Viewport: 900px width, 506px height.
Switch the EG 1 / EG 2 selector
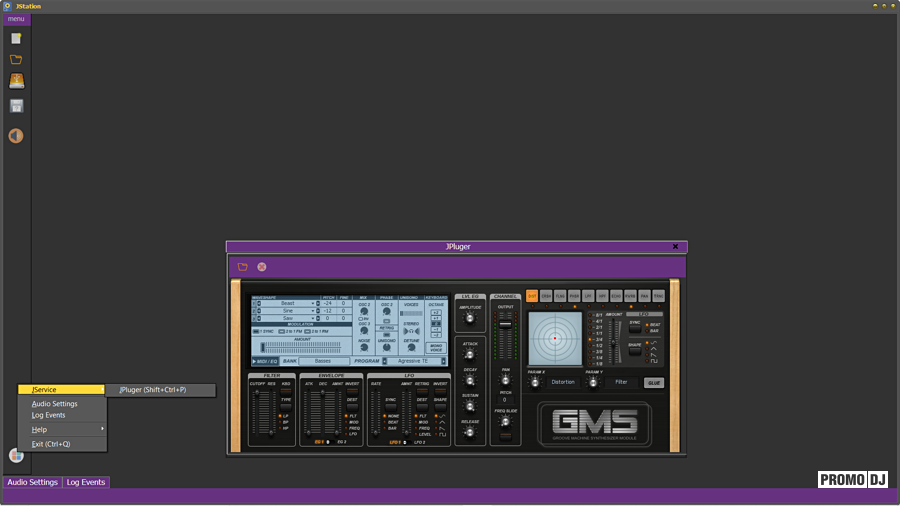[331, 442]
